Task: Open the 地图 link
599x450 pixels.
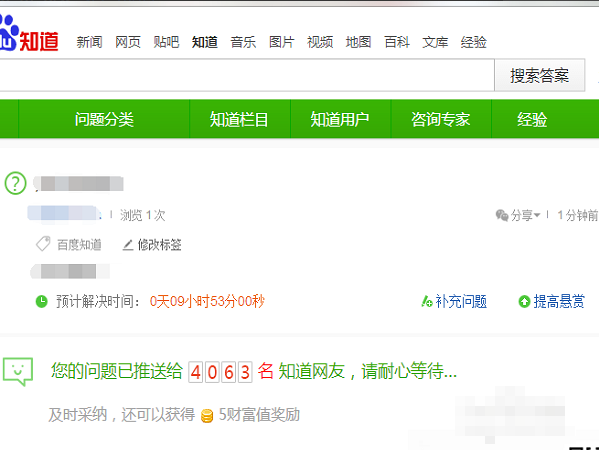Action: [358, 42]
